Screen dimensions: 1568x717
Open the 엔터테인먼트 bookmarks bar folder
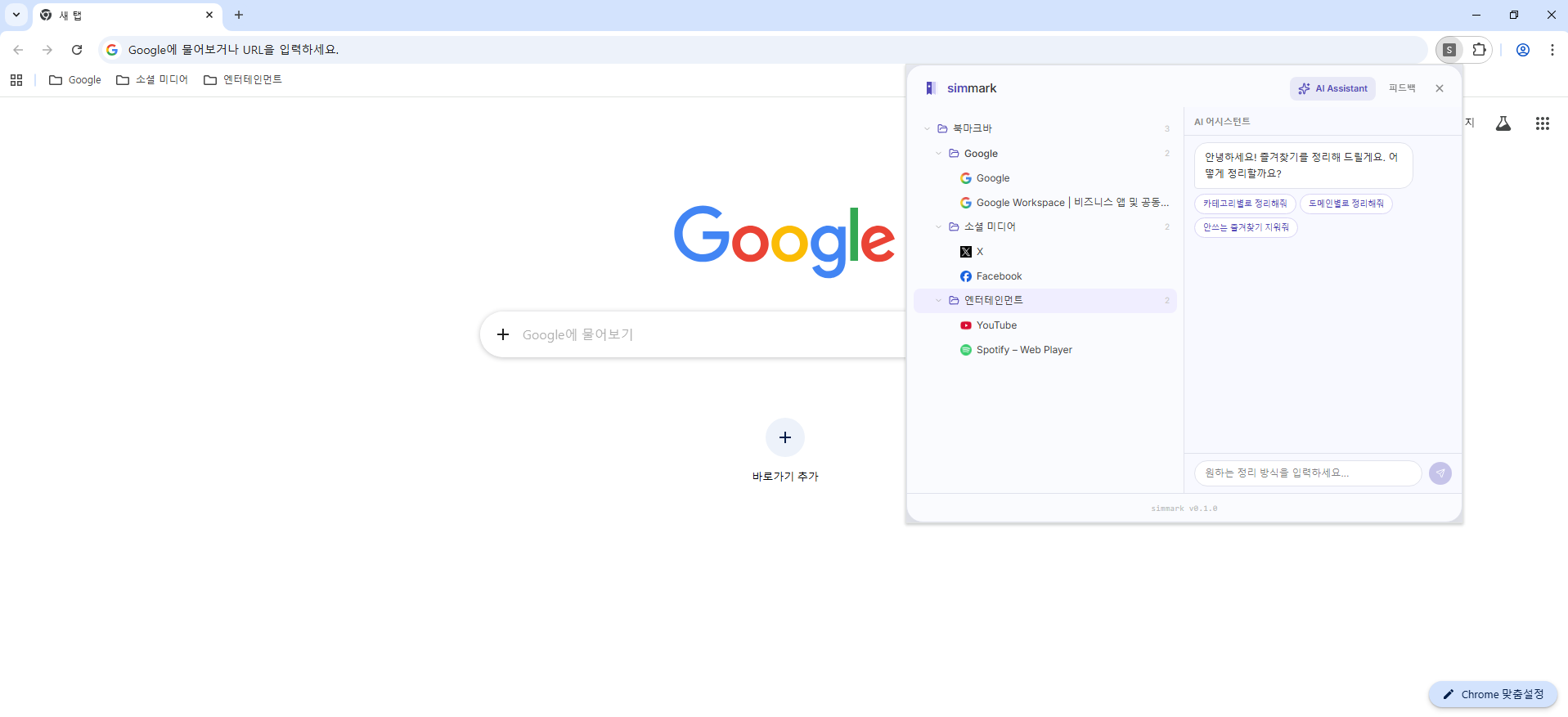point(243,80)
